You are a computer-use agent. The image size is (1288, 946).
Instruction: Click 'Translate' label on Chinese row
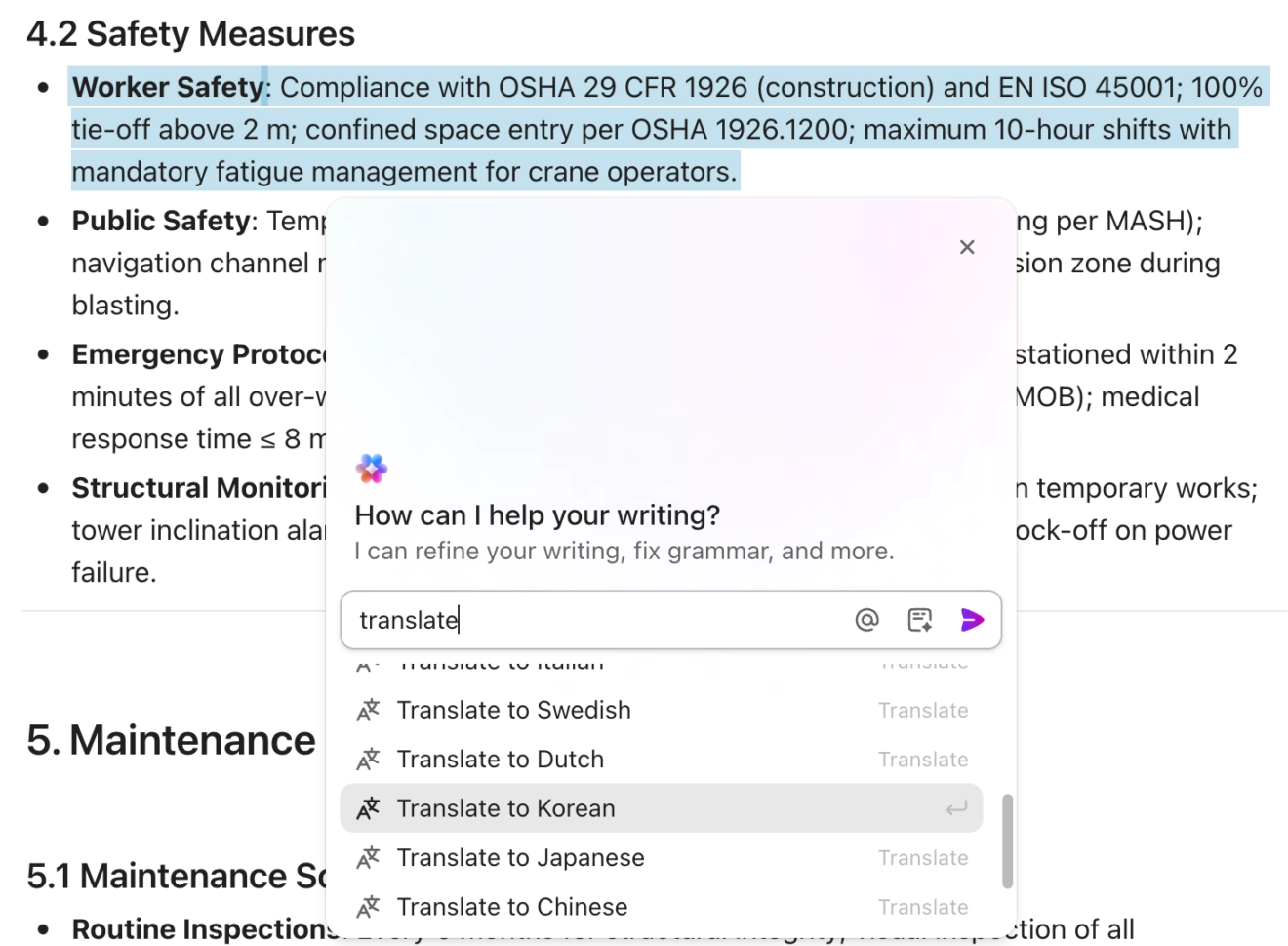923,907
